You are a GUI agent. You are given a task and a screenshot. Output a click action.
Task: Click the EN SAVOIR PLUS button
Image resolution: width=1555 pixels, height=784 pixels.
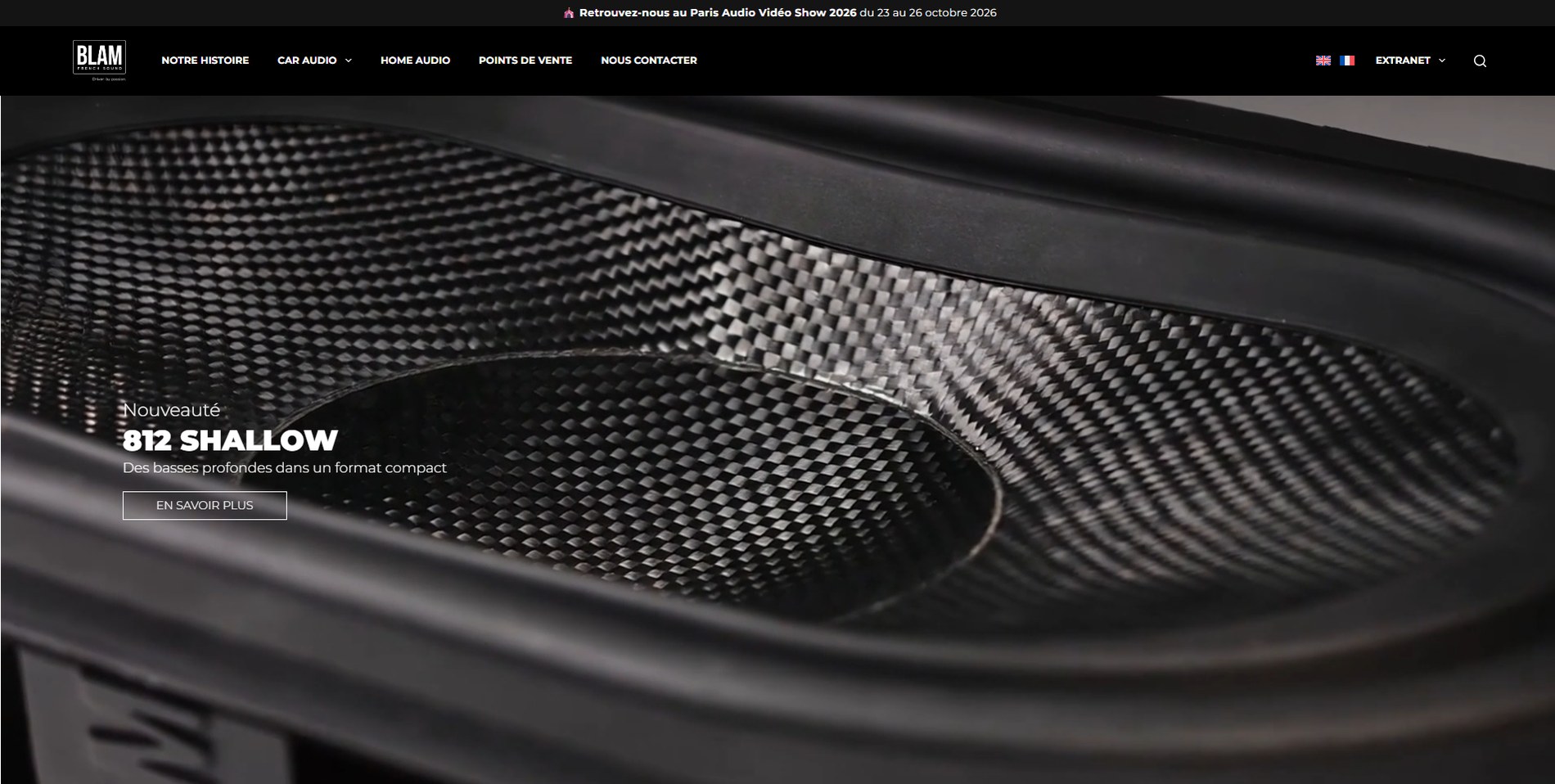(205, 505)
